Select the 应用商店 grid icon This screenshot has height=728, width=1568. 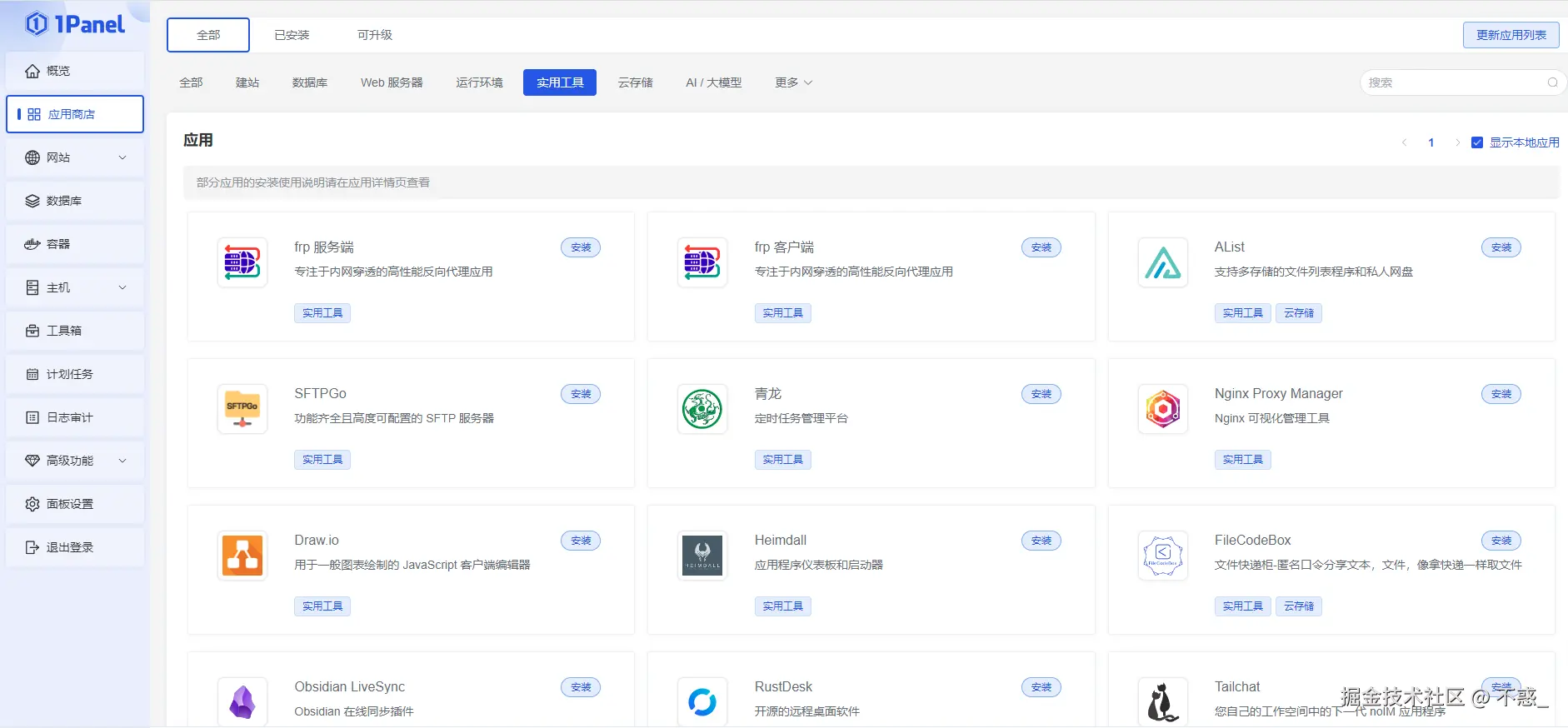tap(34, 114)
